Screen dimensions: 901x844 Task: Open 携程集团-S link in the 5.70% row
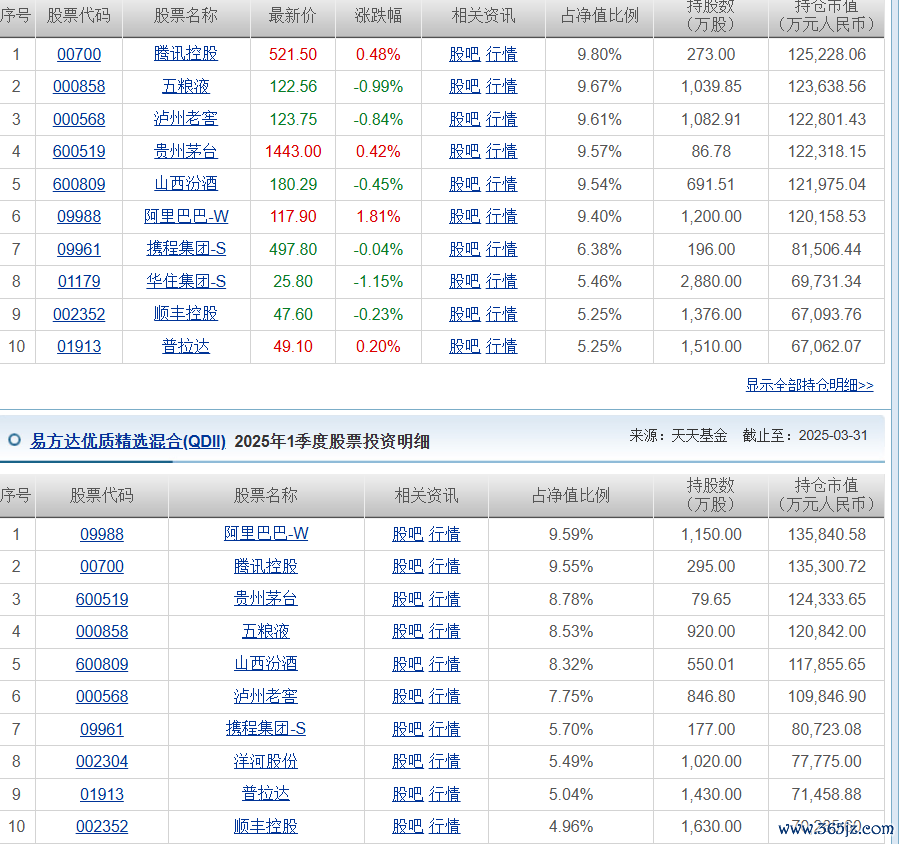tap(265, 729)
